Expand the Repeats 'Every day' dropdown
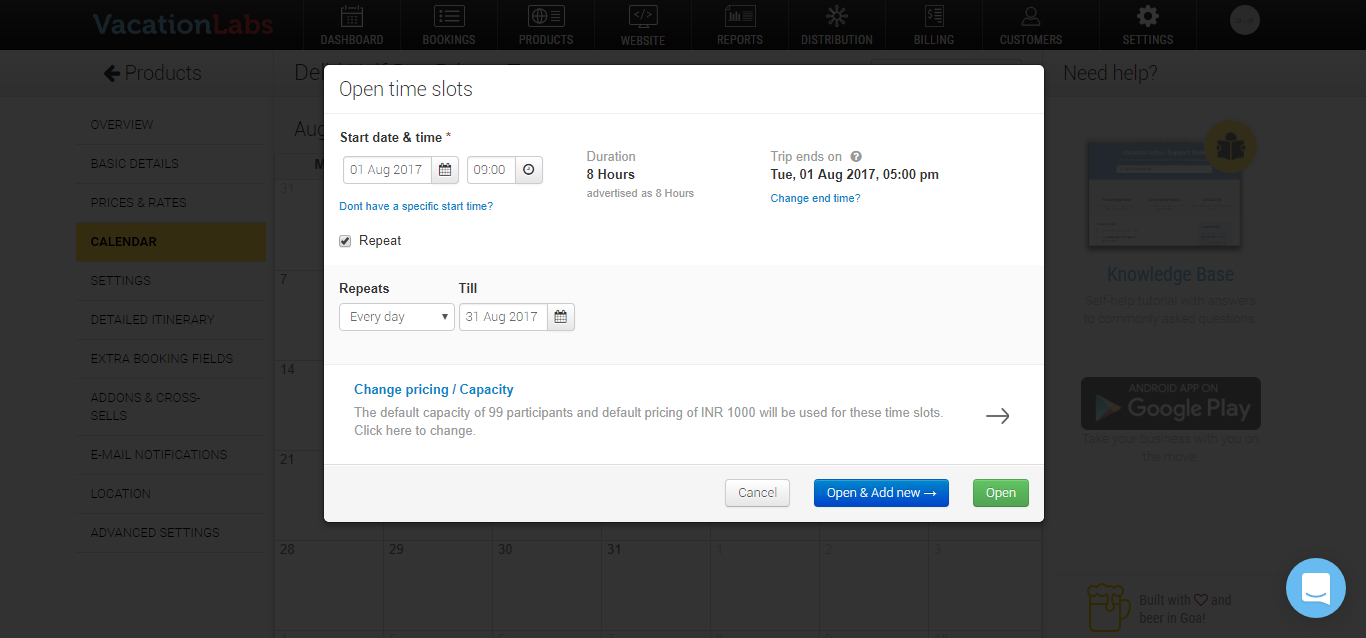1366x638 pixels. click(x=397, y=317)
